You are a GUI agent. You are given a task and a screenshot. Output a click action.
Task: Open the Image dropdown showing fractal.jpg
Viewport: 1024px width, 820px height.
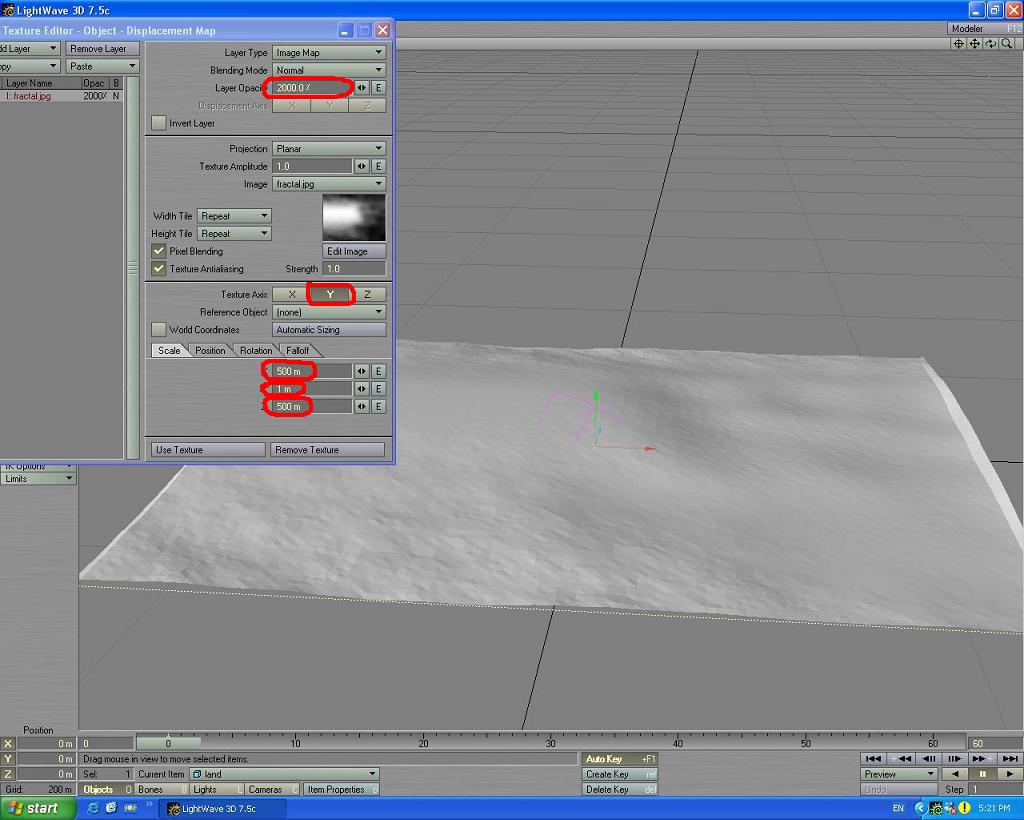[x=329, y=184]
